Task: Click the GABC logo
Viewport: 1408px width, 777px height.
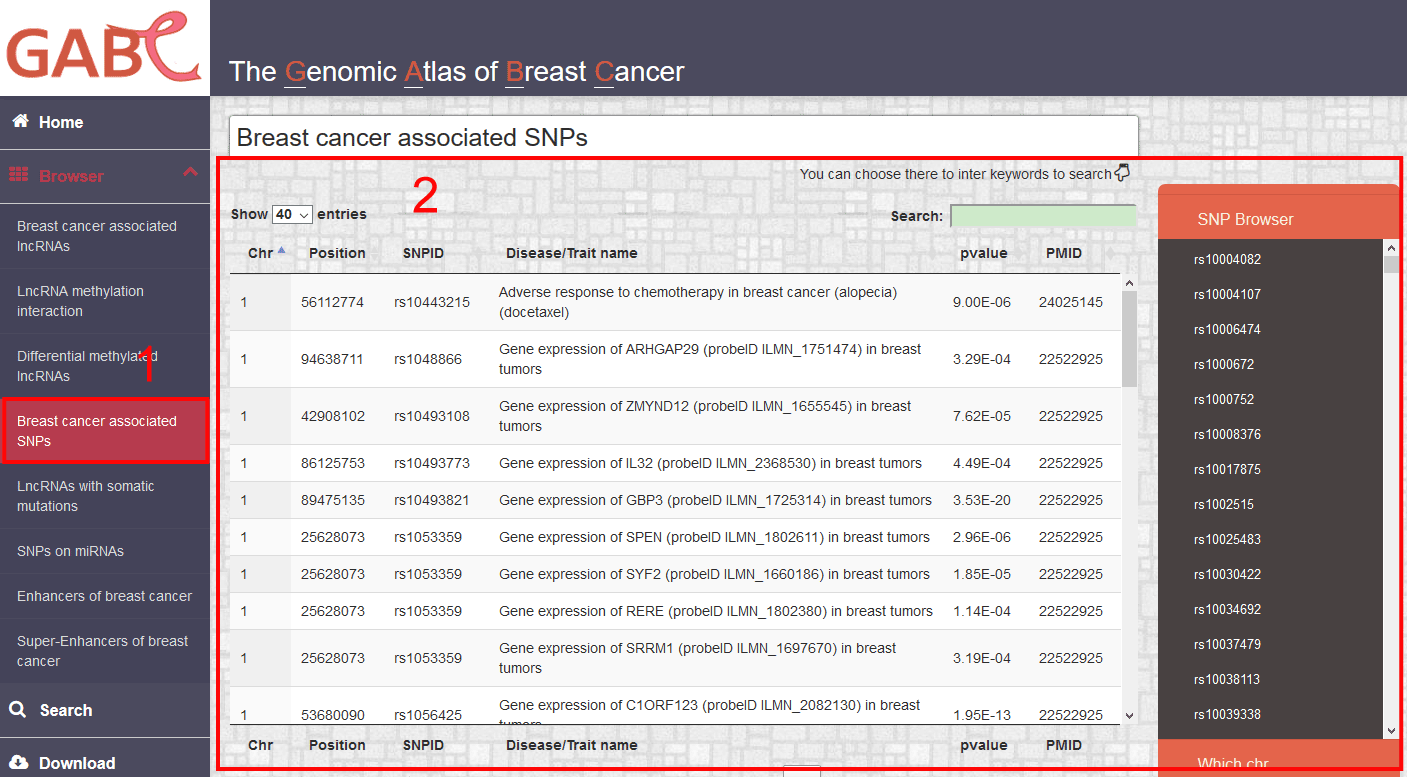Action: coord(105,48)
